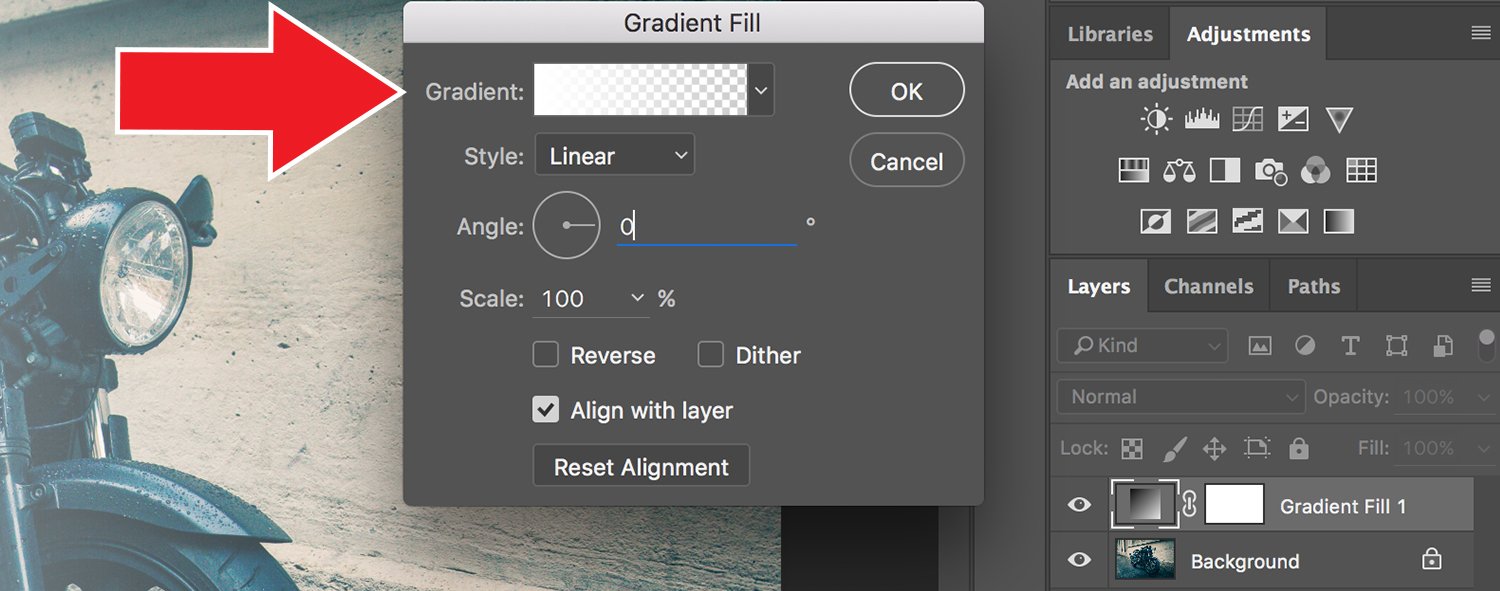
Task: Lock all layer attributes padlock icon
Action: 1298,448
